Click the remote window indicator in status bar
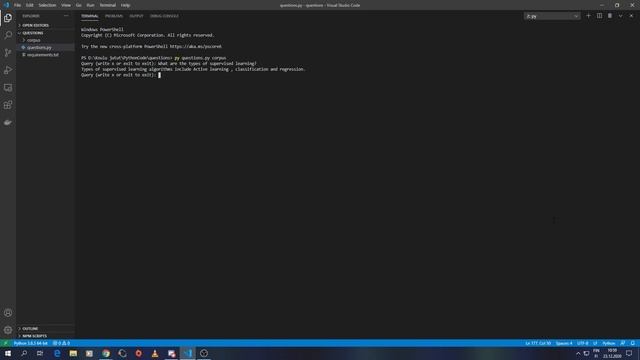 pos(5,343)
